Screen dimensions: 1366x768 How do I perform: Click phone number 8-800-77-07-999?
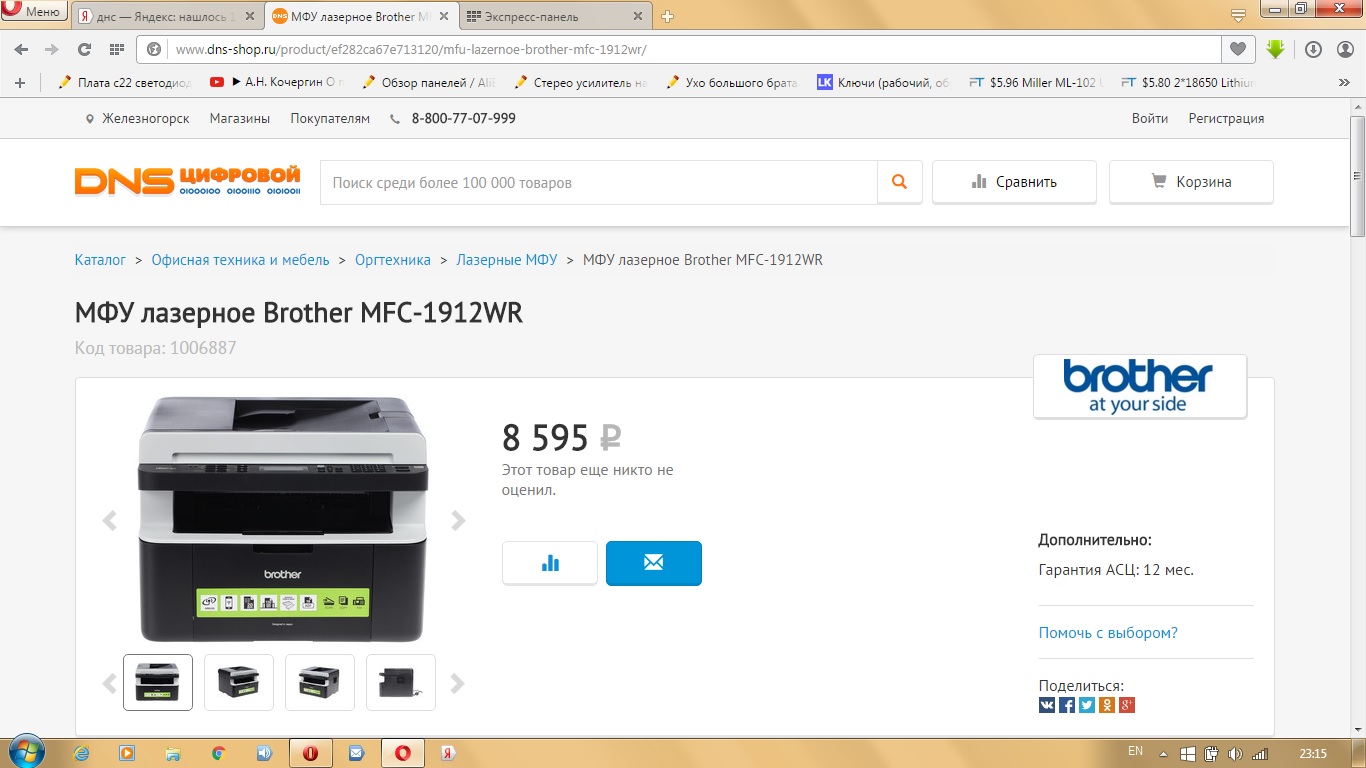point(464,118)
